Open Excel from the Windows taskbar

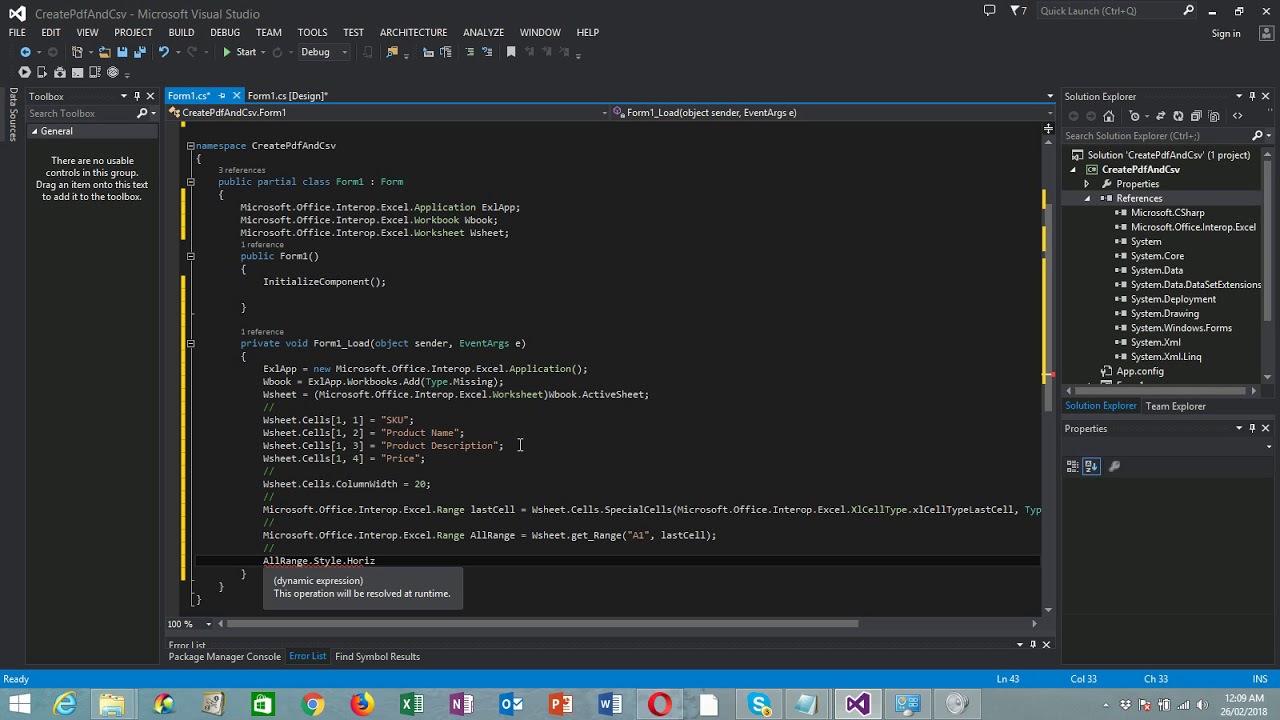[412, 705]
